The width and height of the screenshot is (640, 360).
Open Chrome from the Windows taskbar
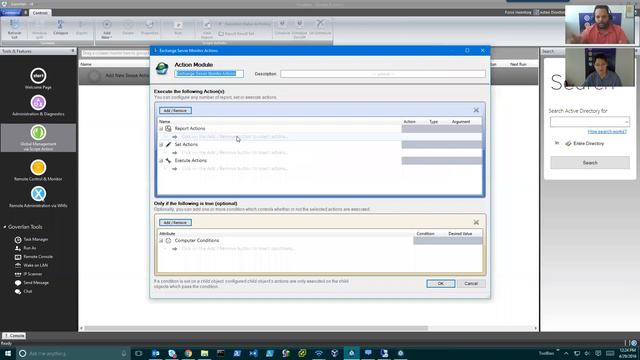coord(188,353)
